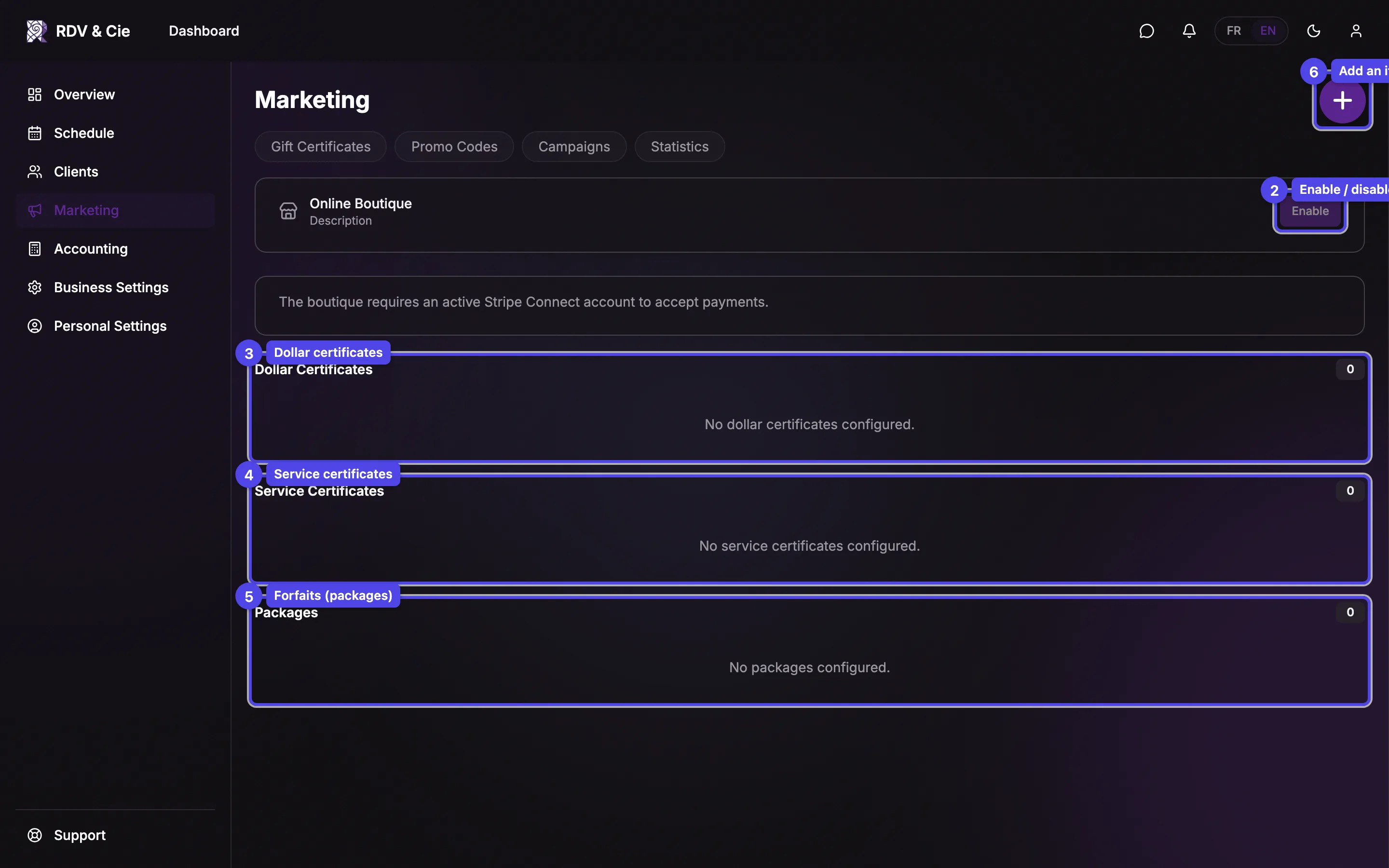Click the Online Boutique storefront icon

288,211
